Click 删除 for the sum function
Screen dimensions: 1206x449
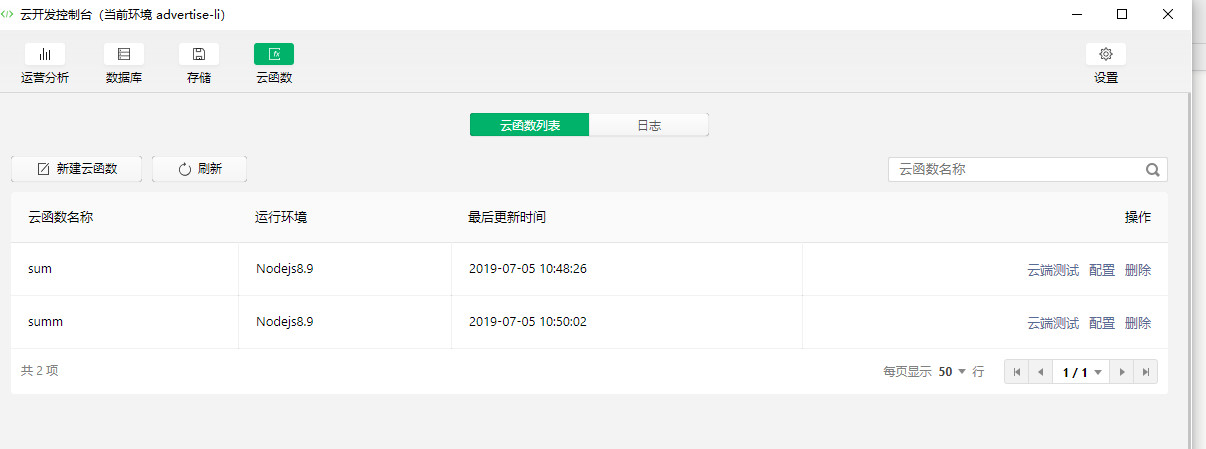point(1138,270)
